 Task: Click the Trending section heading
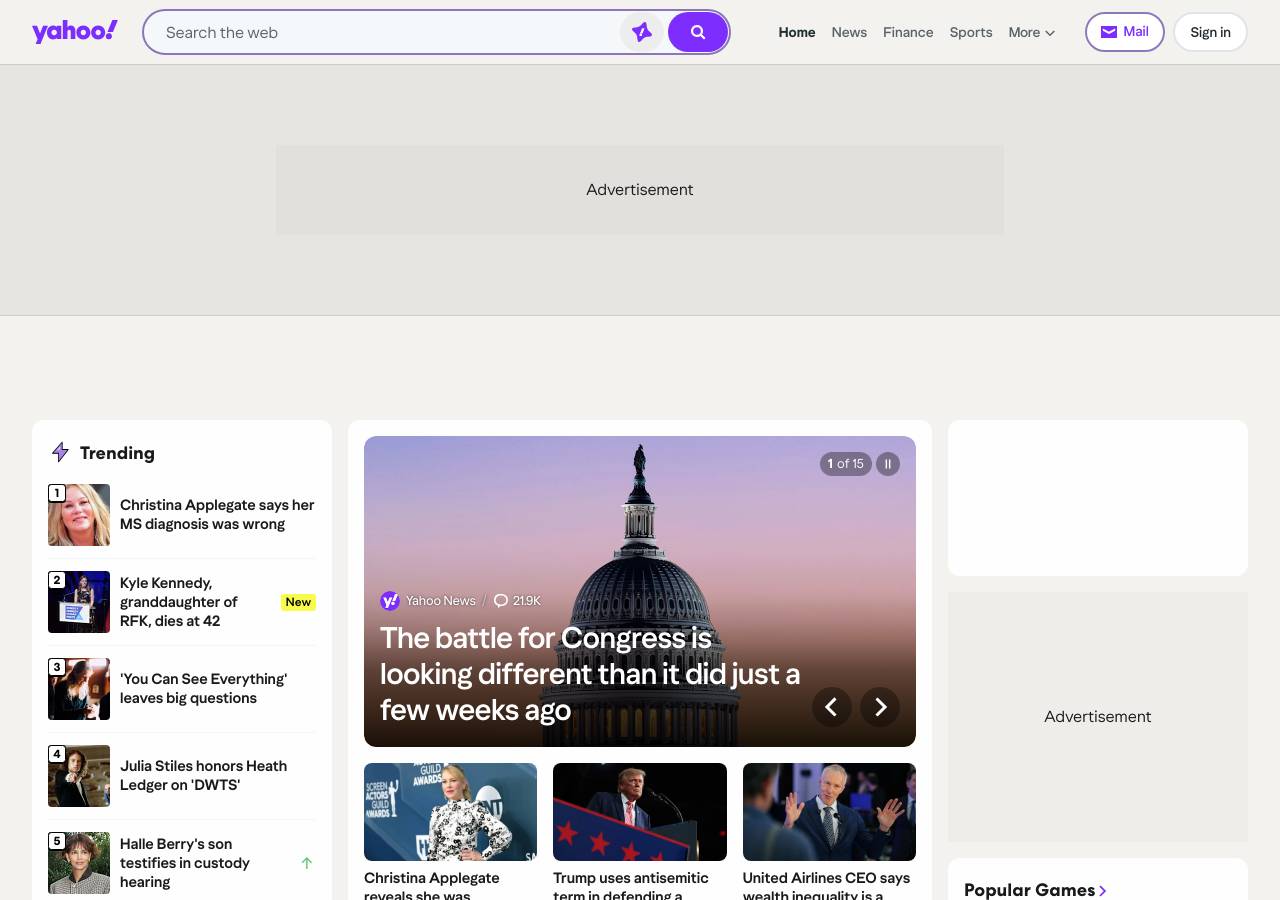coord(117,453)
